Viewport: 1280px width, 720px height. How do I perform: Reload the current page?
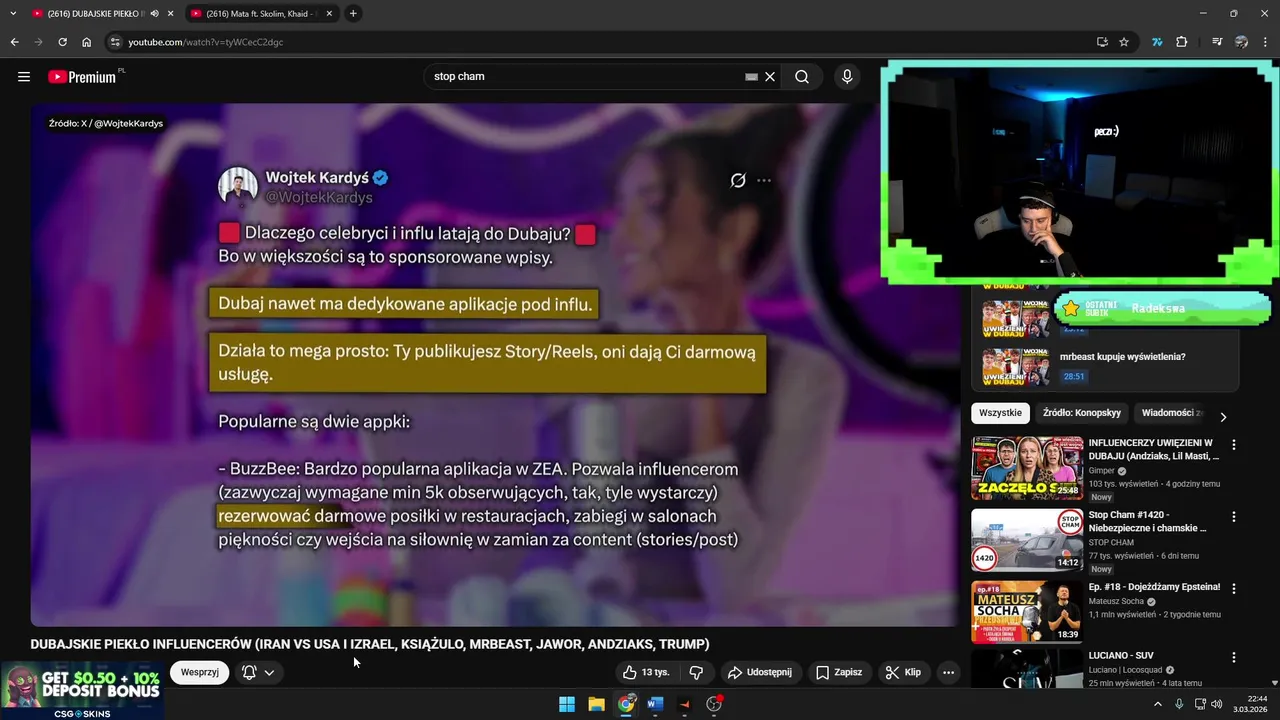(x=62, y=42)
